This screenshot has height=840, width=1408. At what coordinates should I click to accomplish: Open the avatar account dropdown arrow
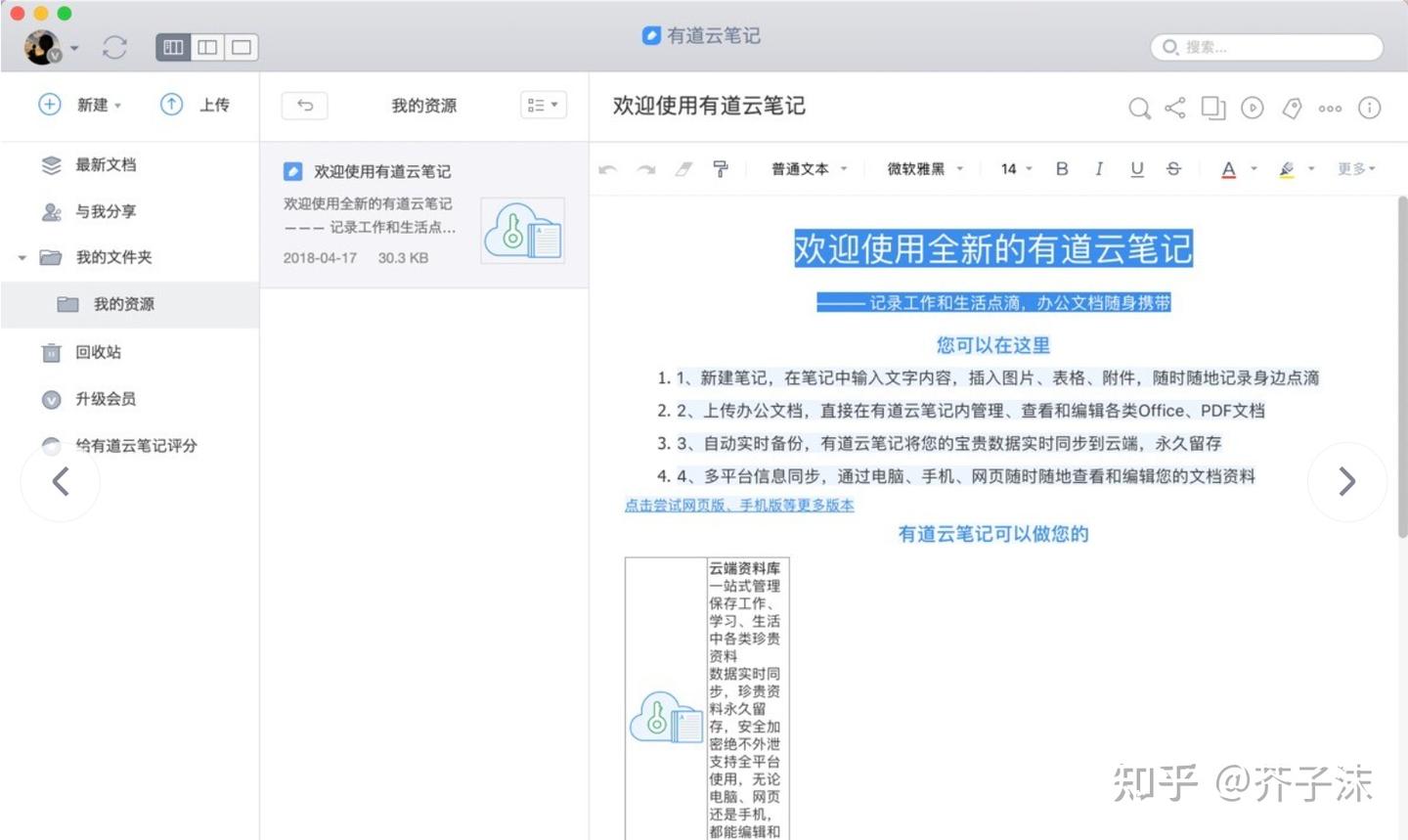point(74,48)
